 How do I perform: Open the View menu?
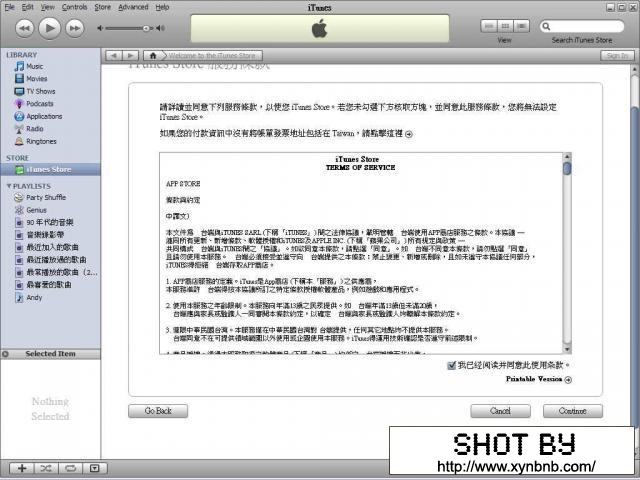47,7
